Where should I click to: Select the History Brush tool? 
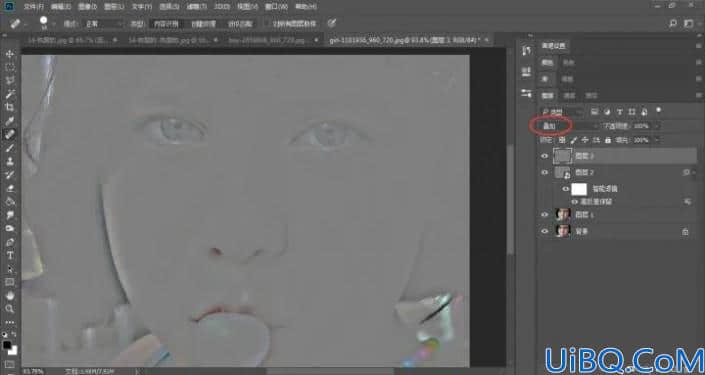[x=10, y=174]
